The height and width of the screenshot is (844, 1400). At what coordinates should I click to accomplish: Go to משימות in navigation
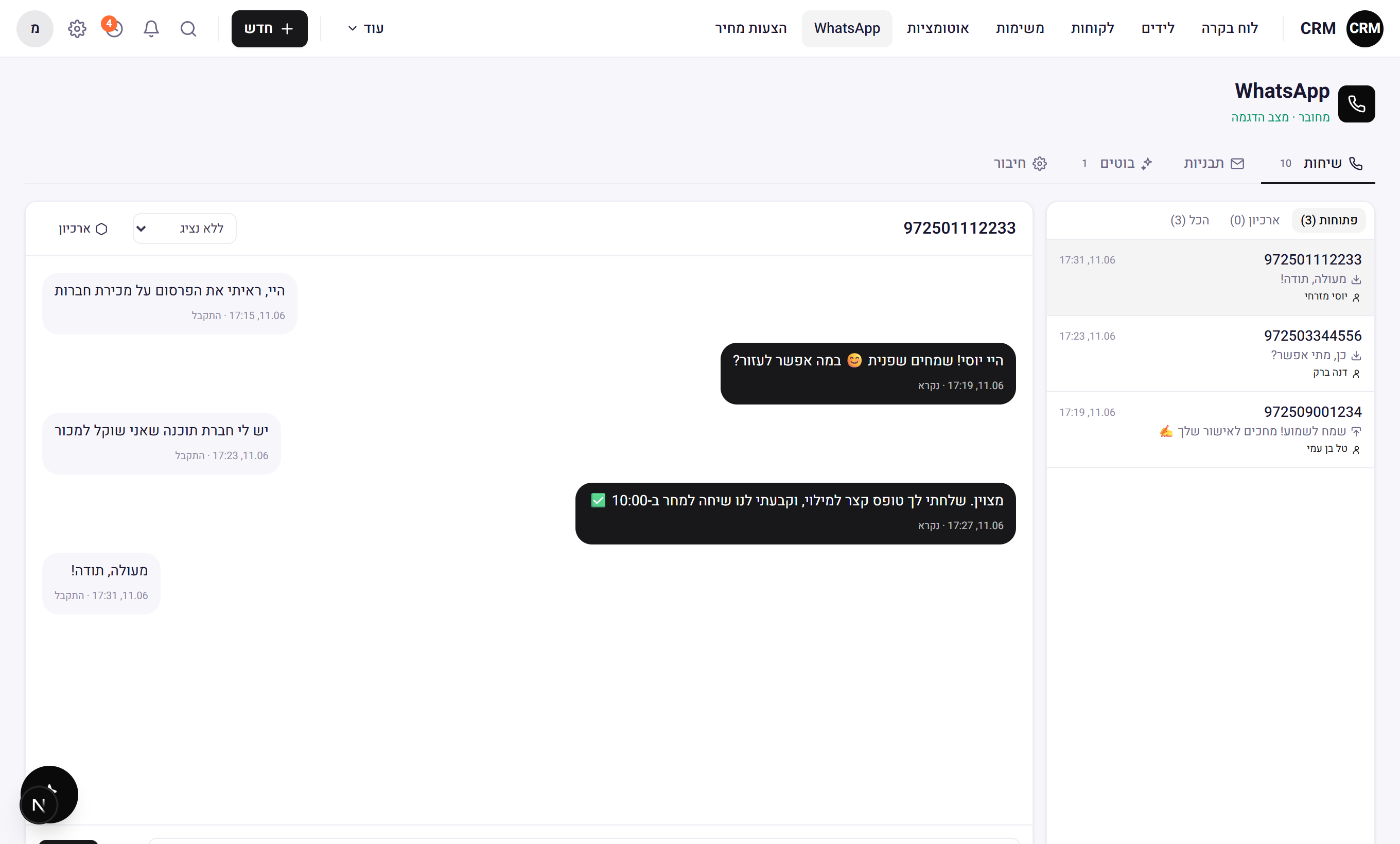point(1020,28)
